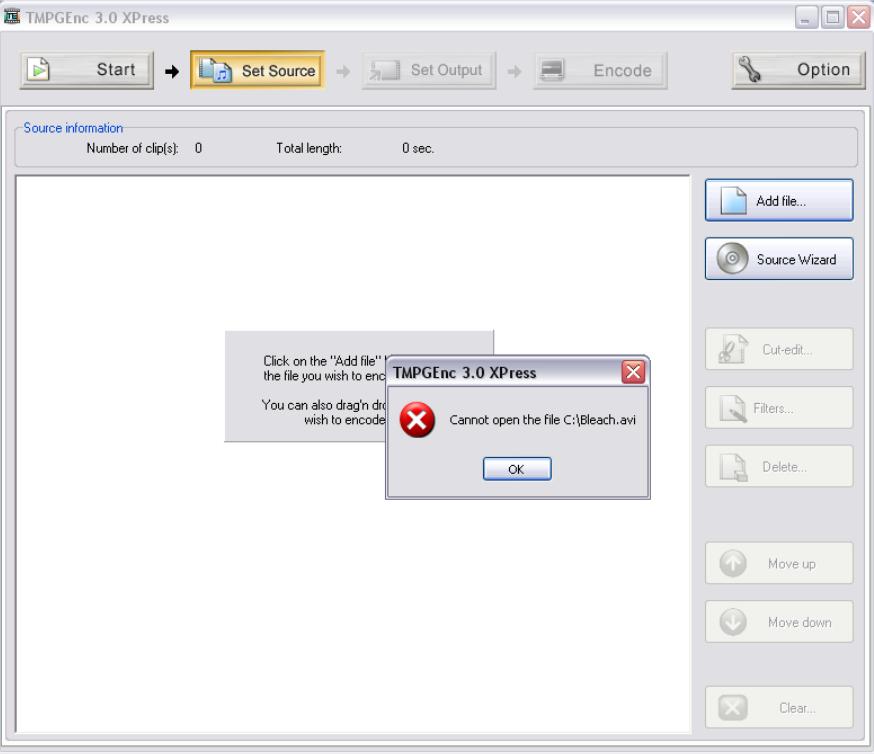
Task: Click the TMPGEnc app icon in title bar
Action: pyautogui.click(x=12, y=17)
